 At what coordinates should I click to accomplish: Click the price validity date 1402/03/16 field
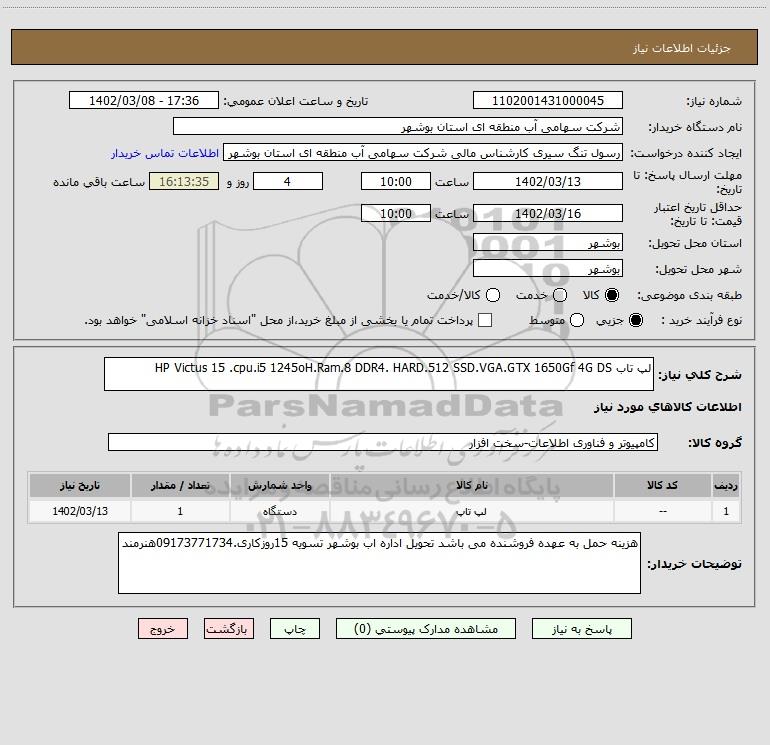click(x=548, y=213)
